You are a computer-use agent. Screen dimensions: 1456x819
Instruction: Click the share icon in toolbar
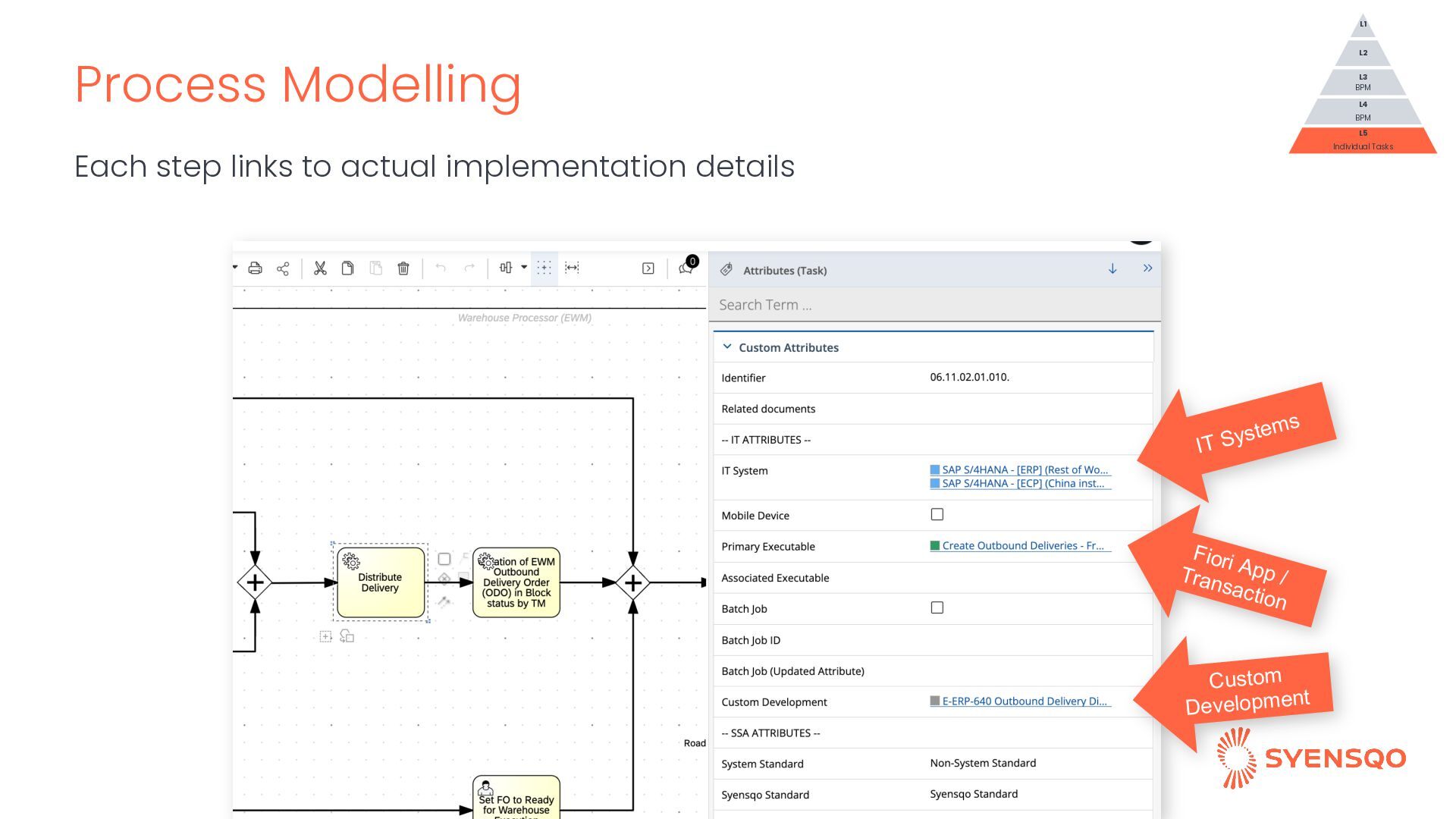click(x=283, y=268)
